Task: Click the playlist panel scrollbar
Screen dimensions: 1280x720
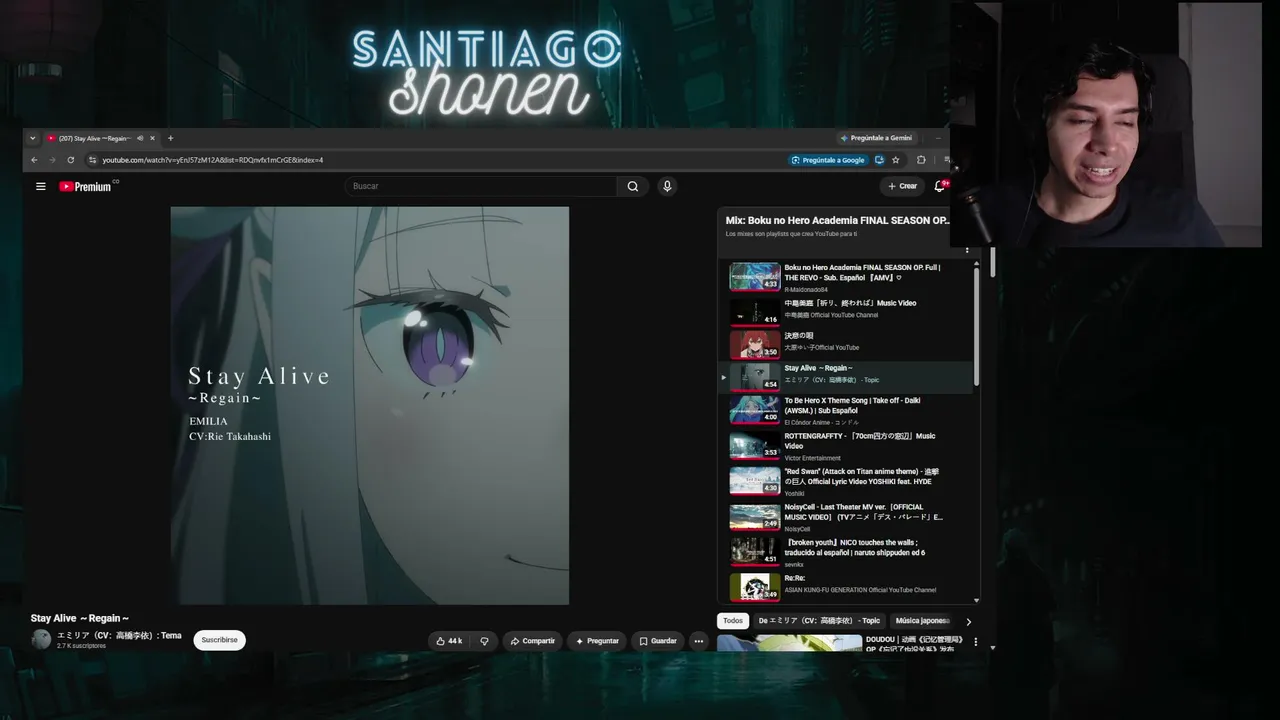Action: coord(976,325)
